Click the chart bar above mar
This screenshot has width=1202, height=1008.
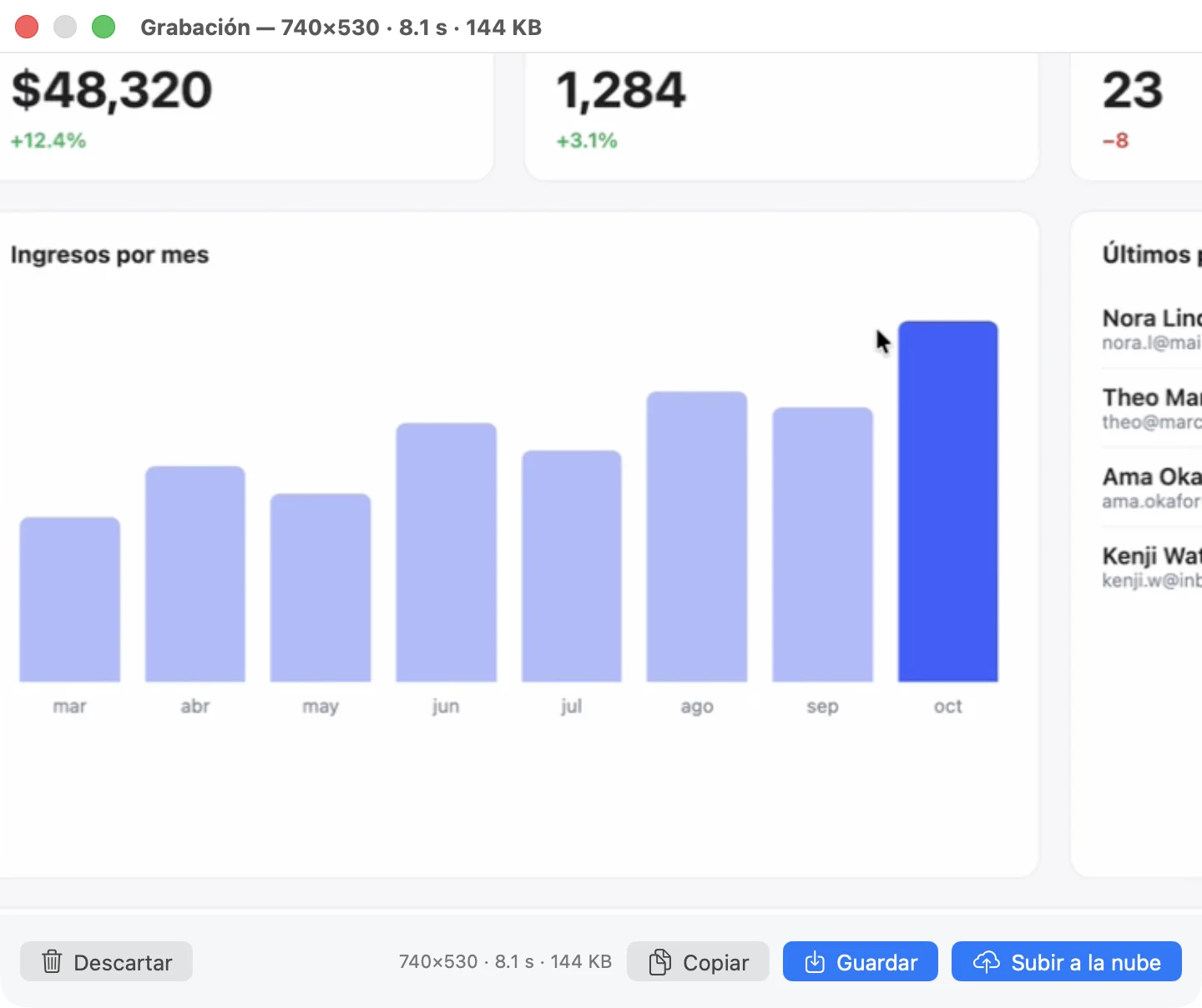tap(70, 599)
